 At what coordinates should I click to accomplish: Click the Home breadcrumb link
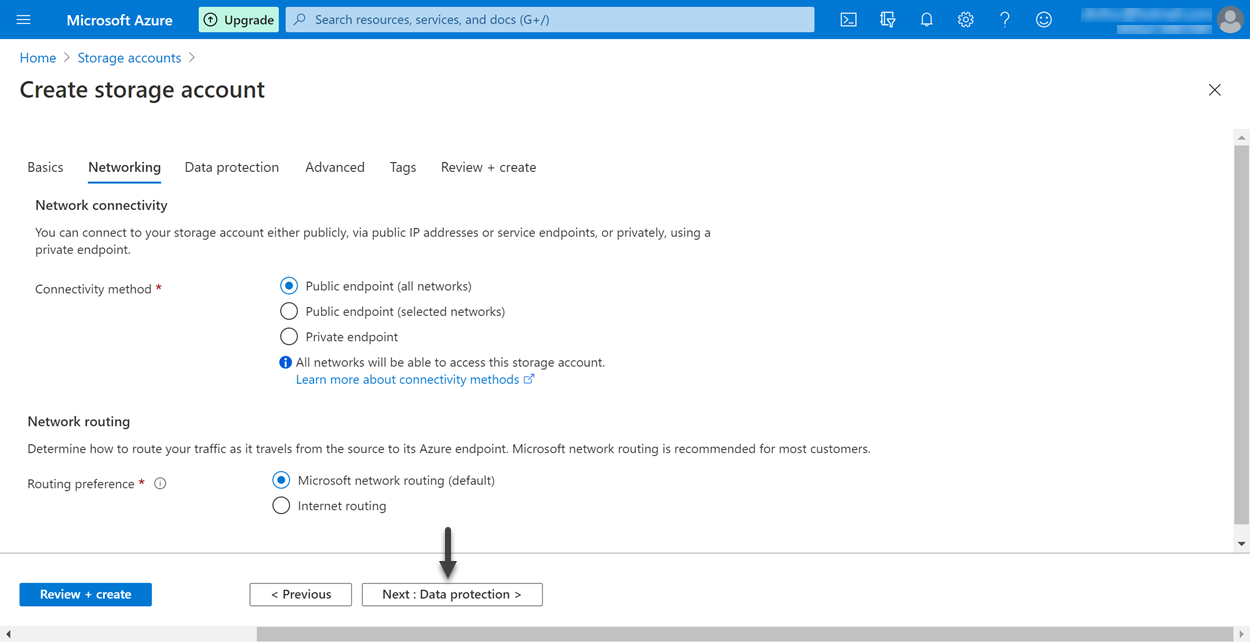pyautogui.click(x=38, y=58)
